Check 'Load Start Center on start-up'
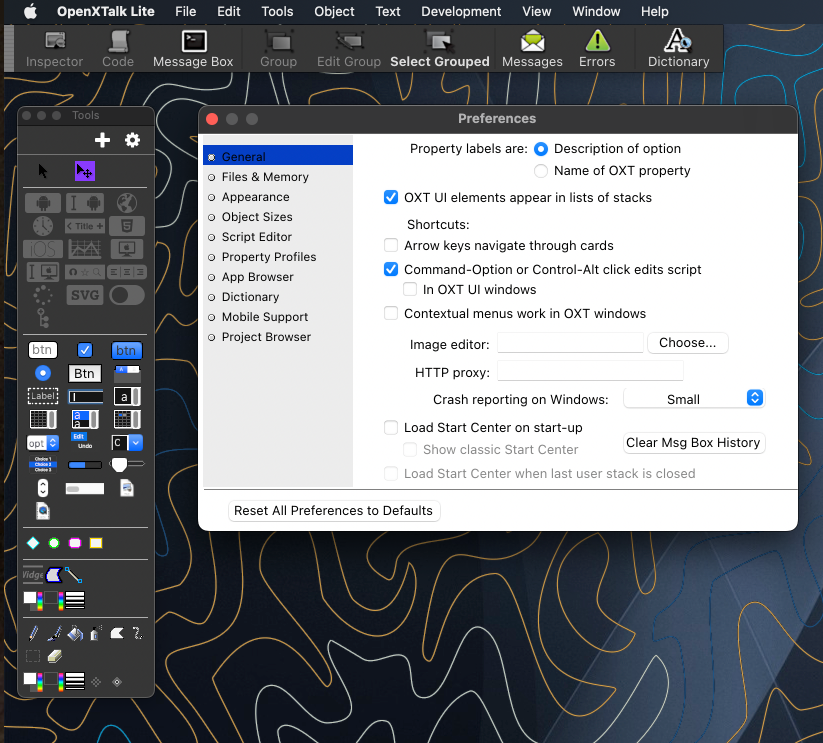823x743 pixels. (391, 428)
